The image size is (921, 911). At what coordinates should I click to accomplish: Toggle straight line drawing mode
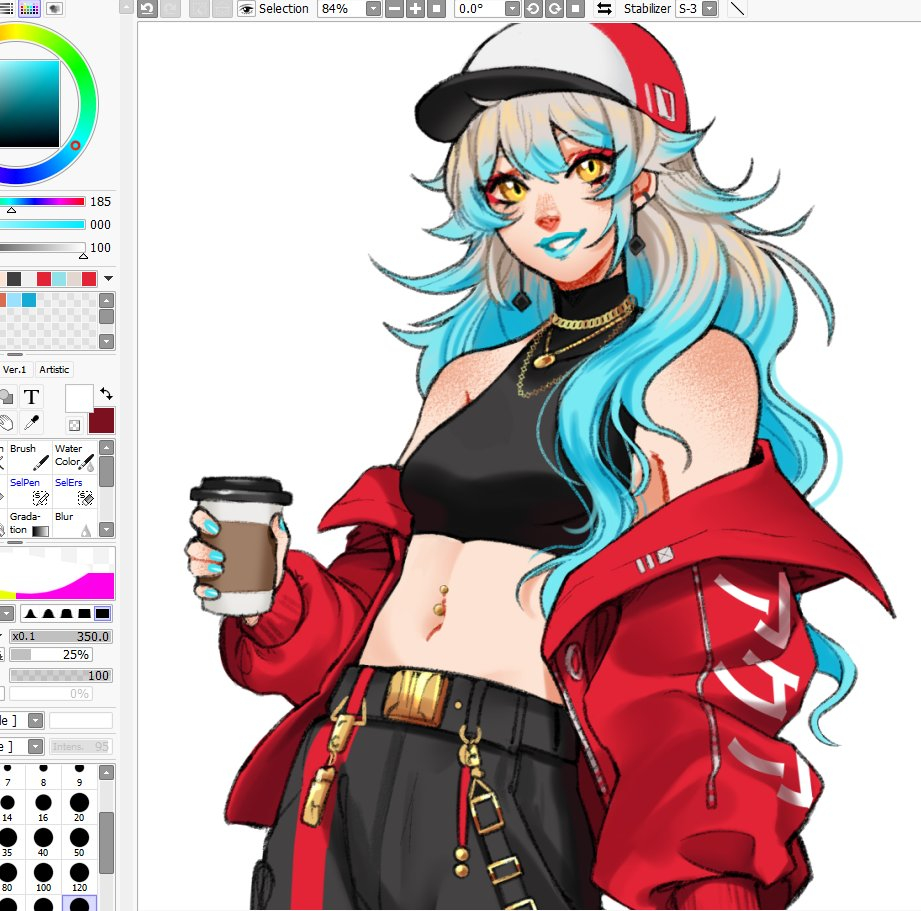tap(737, 9)
